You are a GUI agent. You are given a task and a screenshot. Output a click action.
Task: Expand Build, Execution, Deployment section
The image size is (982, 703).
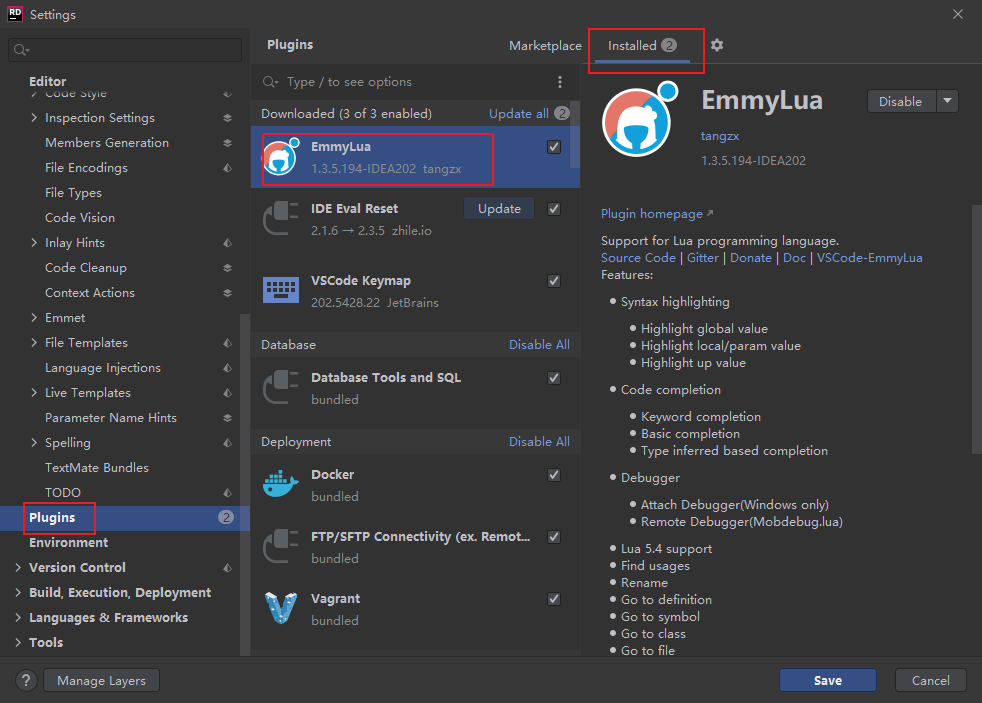point(18,593)
